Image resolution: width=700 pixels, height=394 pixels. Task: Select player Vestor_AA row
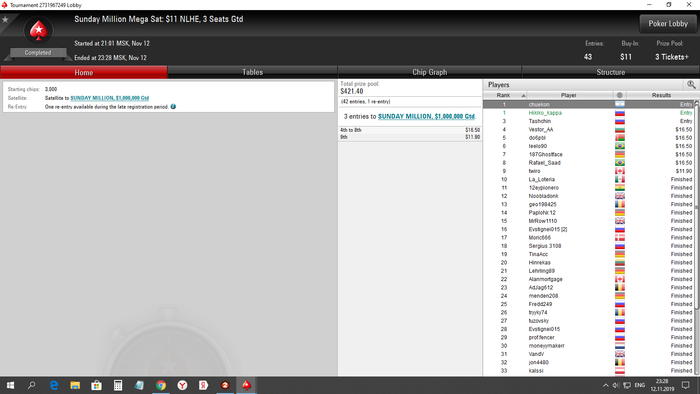click(589, 129)
